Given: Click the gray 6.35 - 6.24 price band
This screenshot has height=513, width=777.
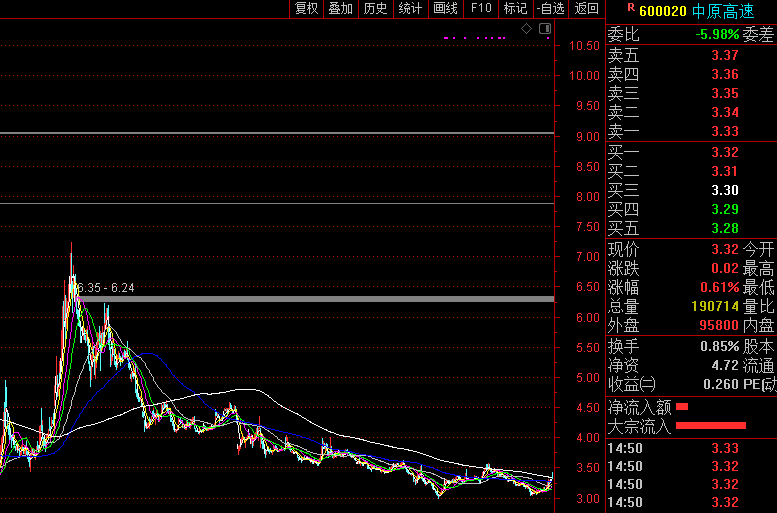Looking at the screenshot, I should pos(300,299).
